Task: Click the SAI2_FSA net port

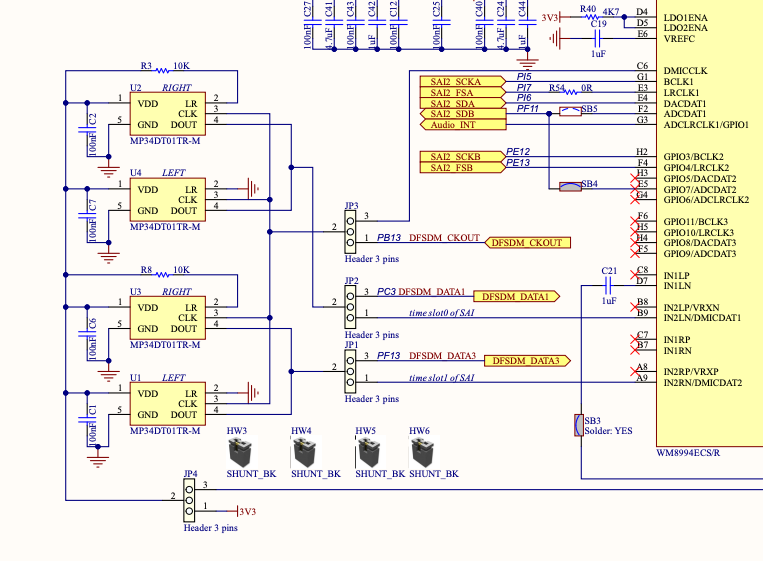Action: tap(463, 92)
